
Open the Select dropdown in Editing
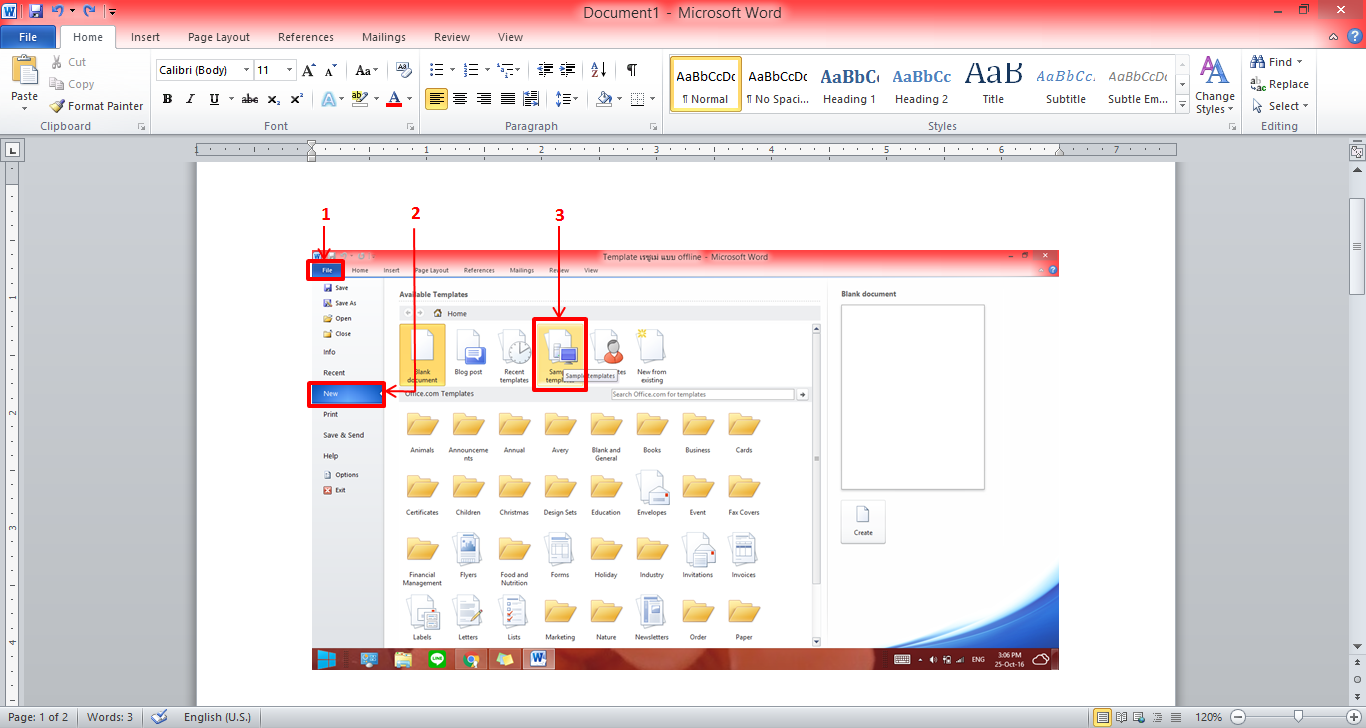1279,106
